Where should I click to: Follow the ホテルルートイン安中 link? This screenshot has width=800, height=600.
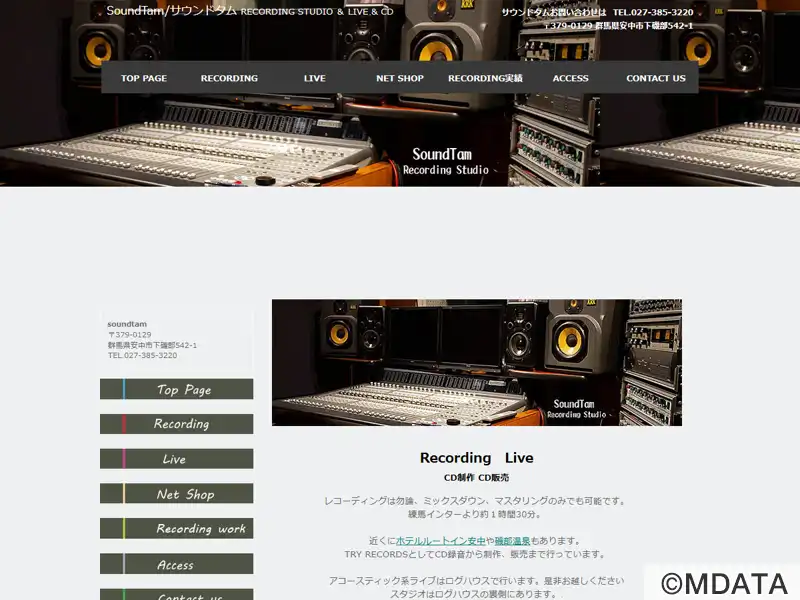pos(440,541)
